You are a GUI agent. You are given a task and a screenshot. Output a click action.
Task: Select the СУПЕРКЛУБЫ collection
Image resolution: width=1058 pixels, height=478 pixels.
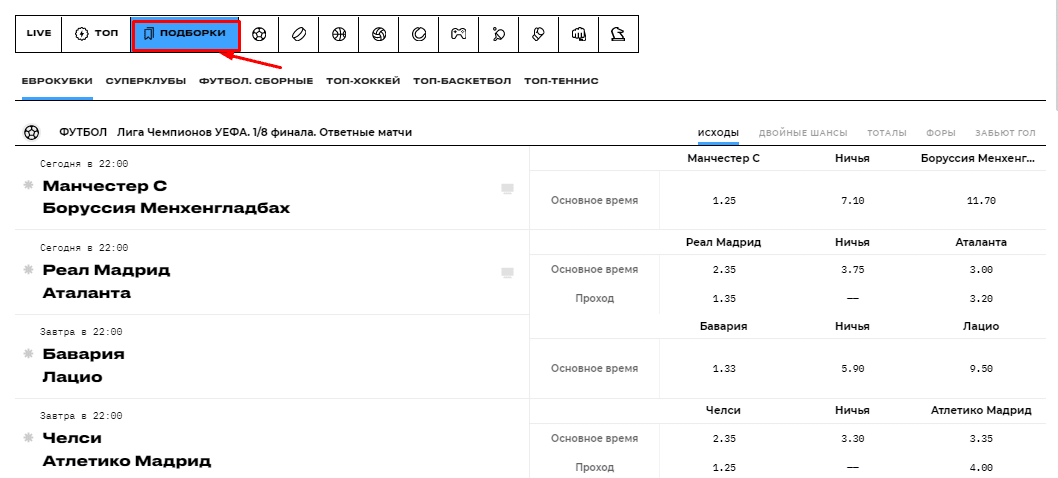[x=146, y=81]
